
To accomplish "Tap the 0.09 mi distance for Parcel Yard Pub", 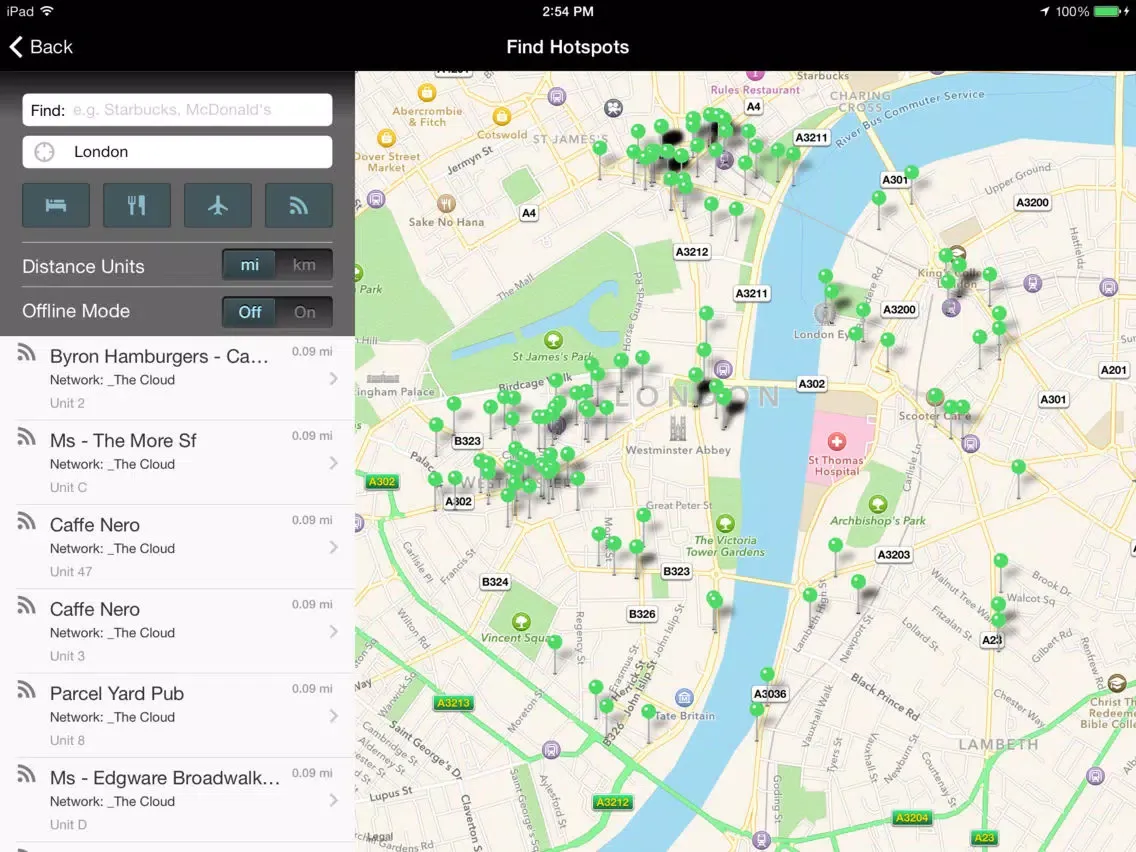I will (x=312, y=688).
